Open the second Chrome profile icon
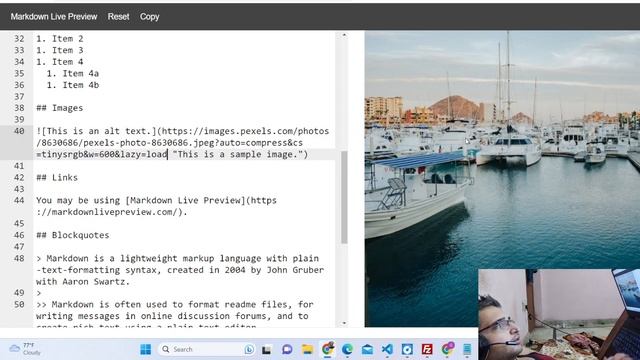Screen dimensions: 640x360 [447, 349]
